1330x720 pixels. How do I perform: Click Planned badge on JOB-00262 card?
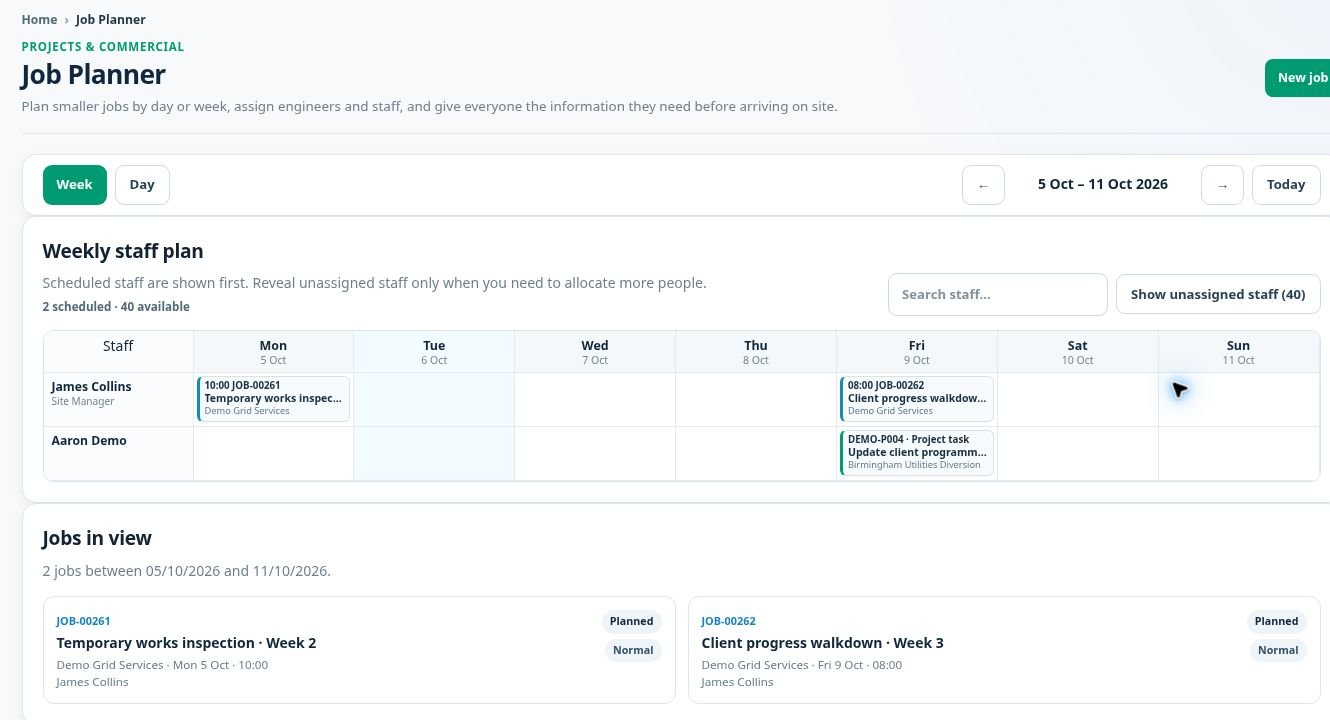coord(1277,621)
